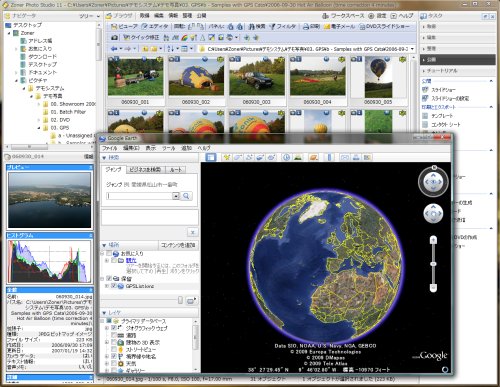Click the add image overlay icon
This screenshot has height=387, width=500.
260,157
